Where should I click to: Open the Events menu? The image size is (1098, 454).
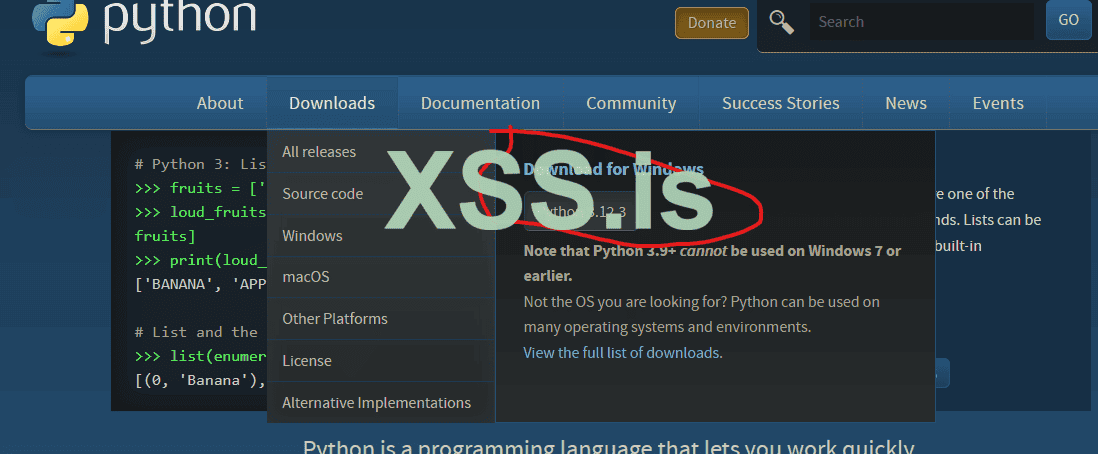(998, 103)
